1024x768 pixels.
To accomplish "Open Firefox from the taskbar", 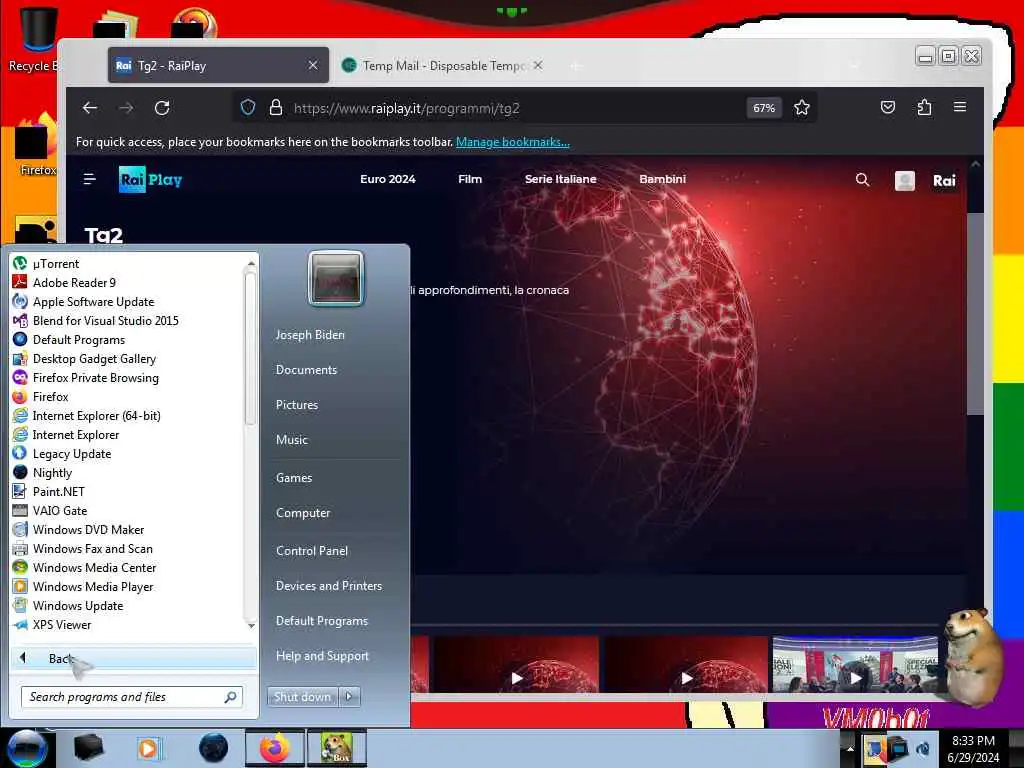I will pos(275,748).
